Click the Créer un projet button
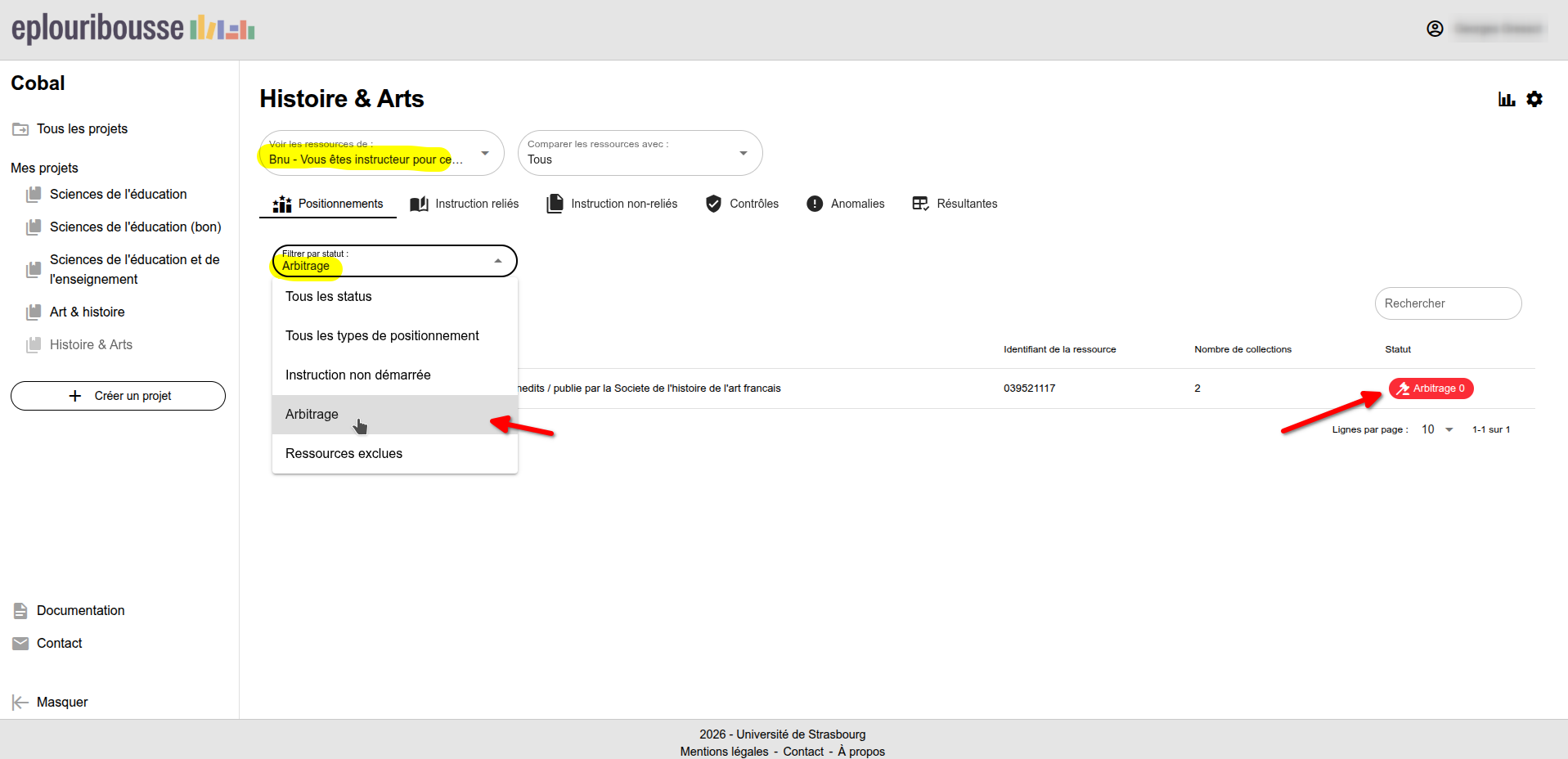1568x759 pixels. (x=118, y=396)
